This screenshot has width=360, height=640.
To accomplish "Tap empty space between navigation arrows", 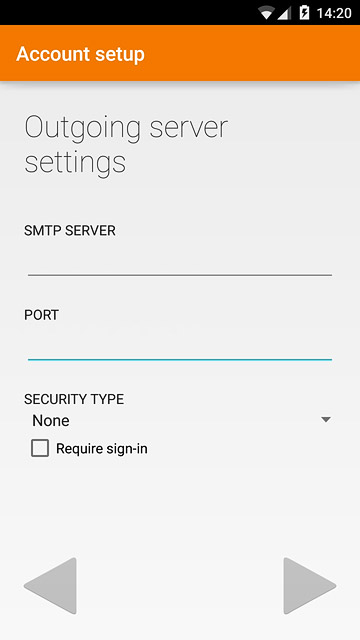I will [180, 586].
